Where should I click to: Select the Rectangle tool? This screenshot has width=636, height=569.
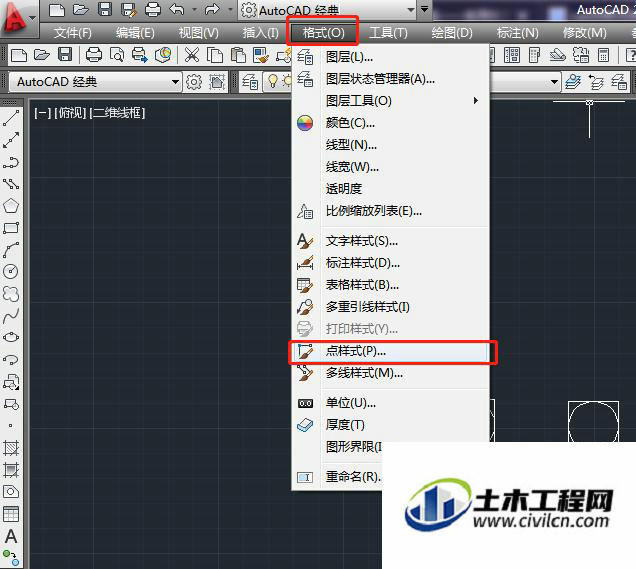(11, 228)
